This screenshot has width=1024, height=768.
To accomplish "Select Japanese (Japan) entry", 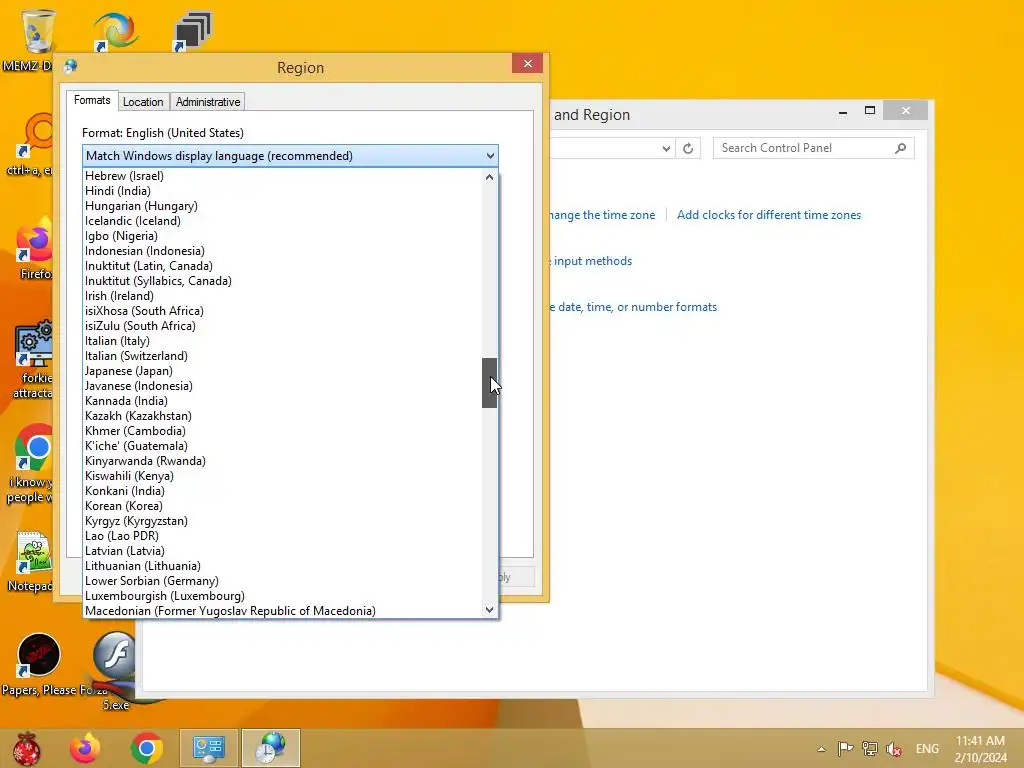I will click(x=282, y=371).
